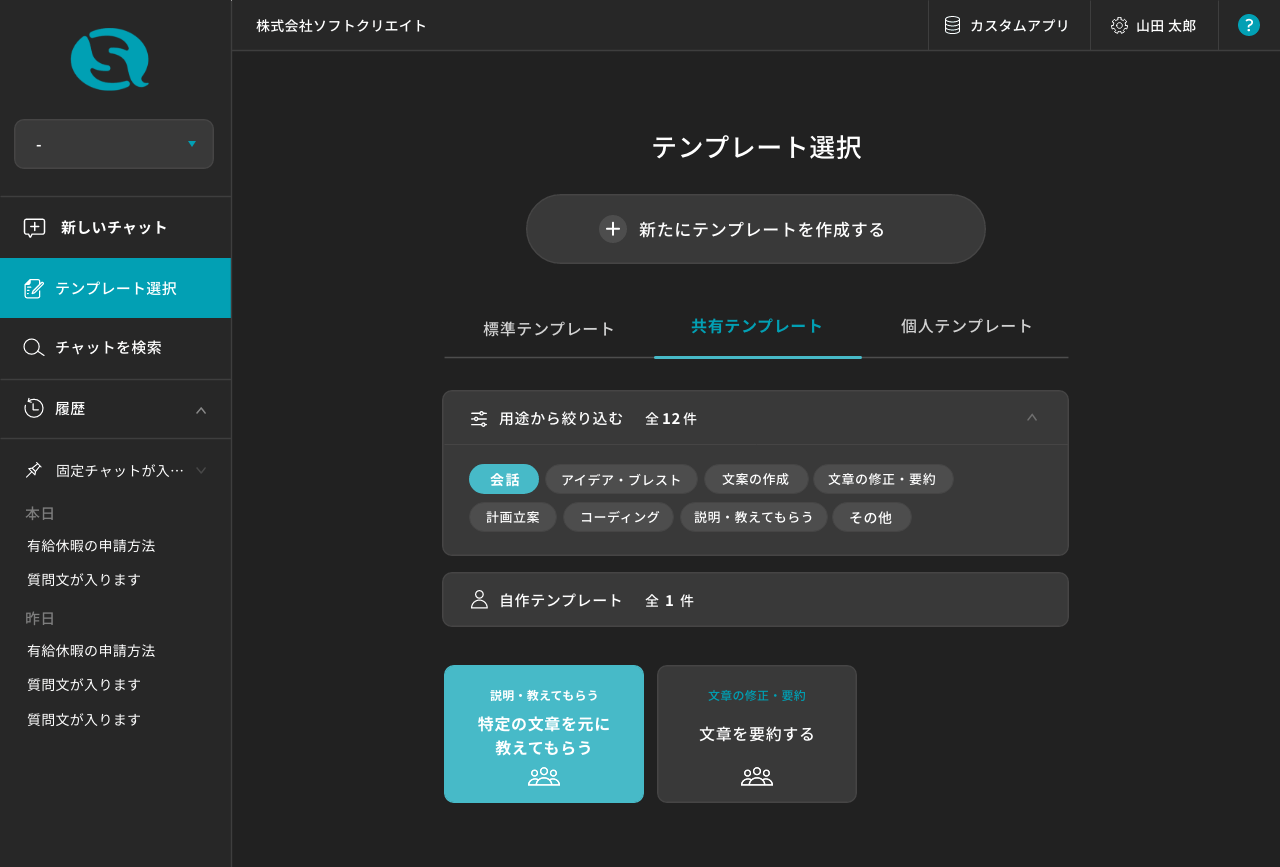Collapse the 履歴 history section

pyautogui.click(x=201, y=410)
